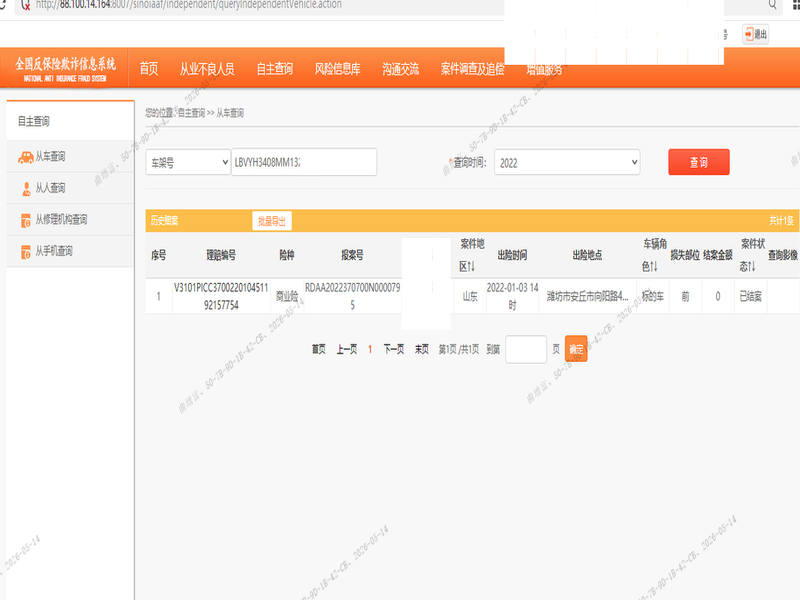
Task: Click the 出险地点 column header
Action: (x=587, y=255)
